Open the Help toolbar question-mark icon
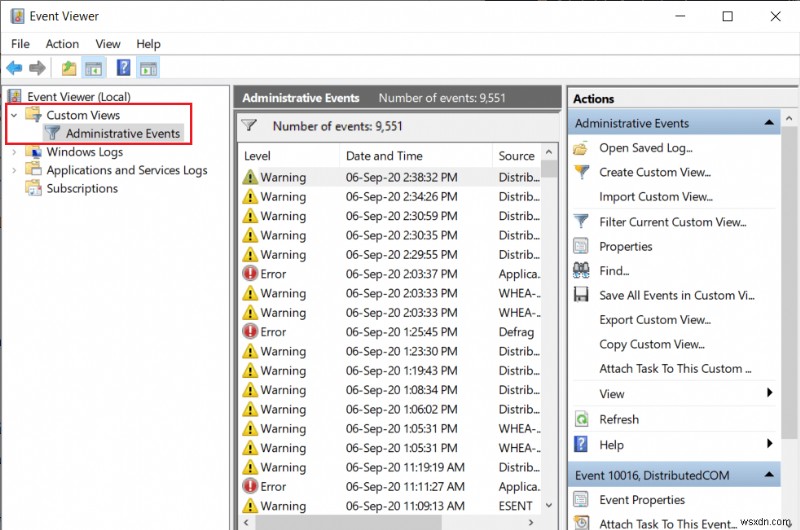The image size is (800, 530). (123, 67)
